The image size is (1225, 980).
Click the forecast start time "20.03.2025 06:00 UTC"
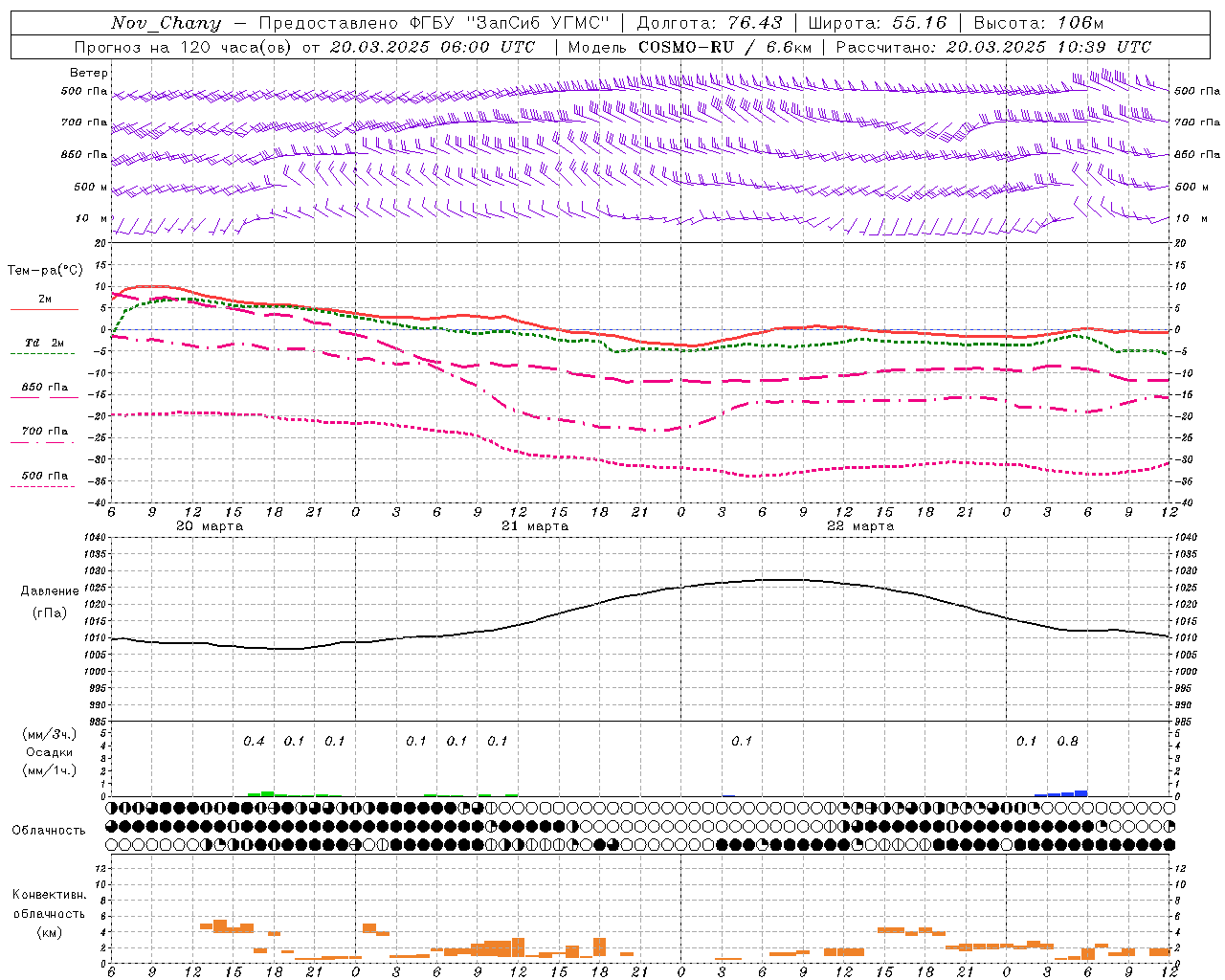pyautogui.click(x=432, y=47)
